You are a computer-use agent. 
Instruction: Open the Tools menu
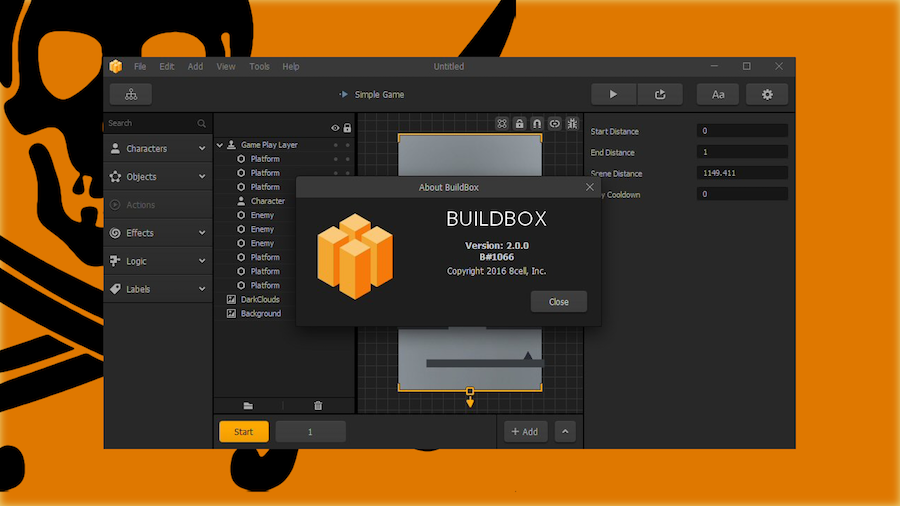pyautogui.click(x=259, y=67)
